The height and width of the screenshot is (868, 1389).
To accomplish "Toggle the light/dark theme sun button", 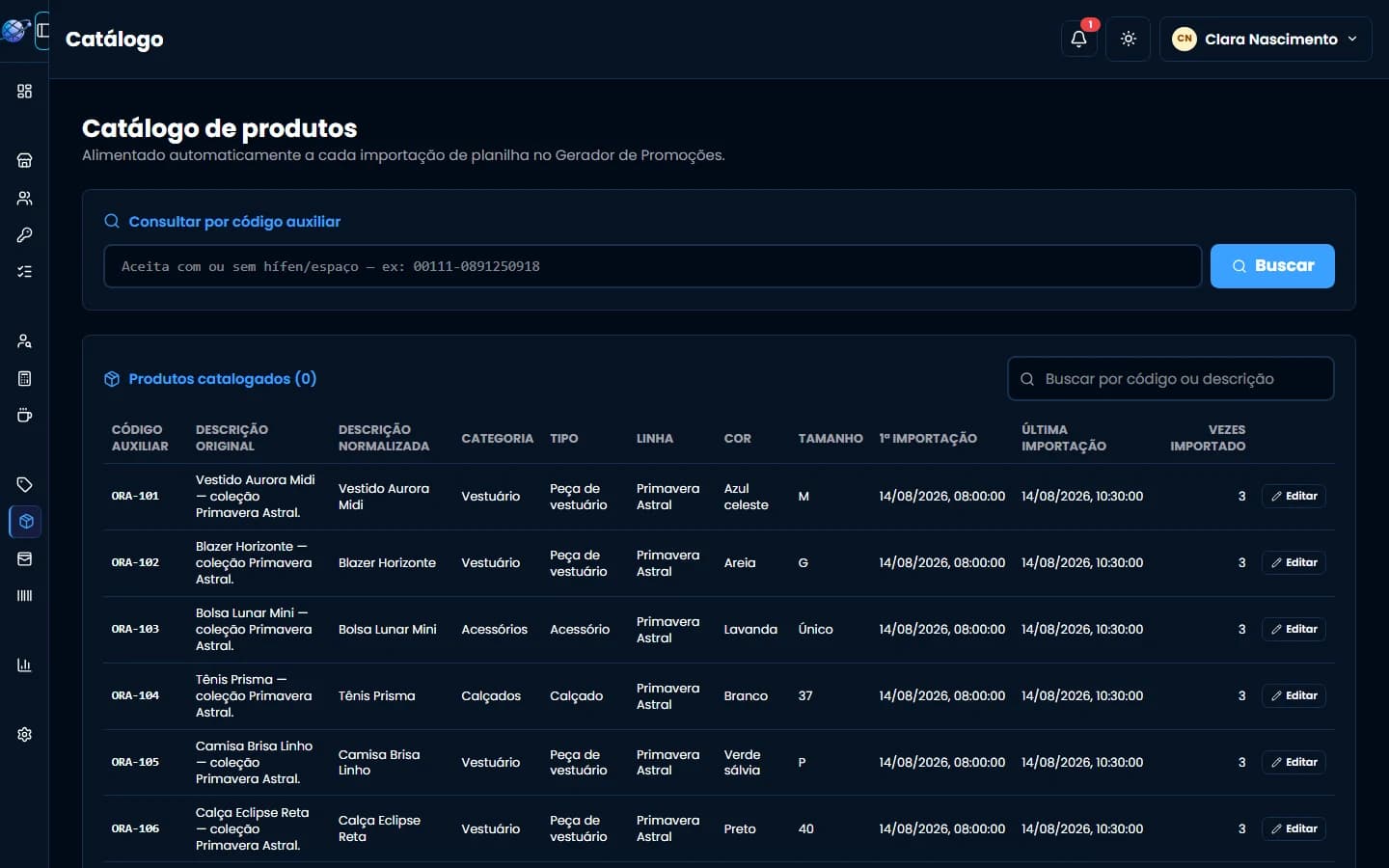I will coord(1129,39).
